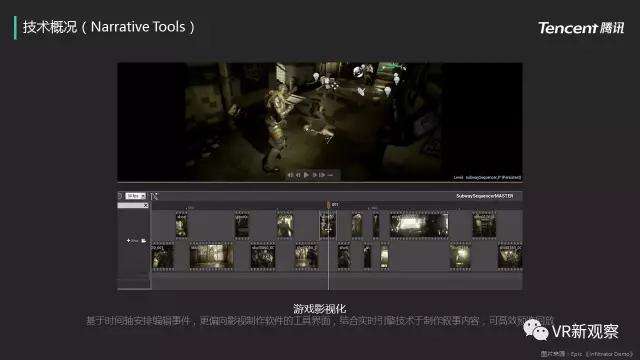
Task: Click the play button in viewport transport controls
Action: (x=306, y=175)
